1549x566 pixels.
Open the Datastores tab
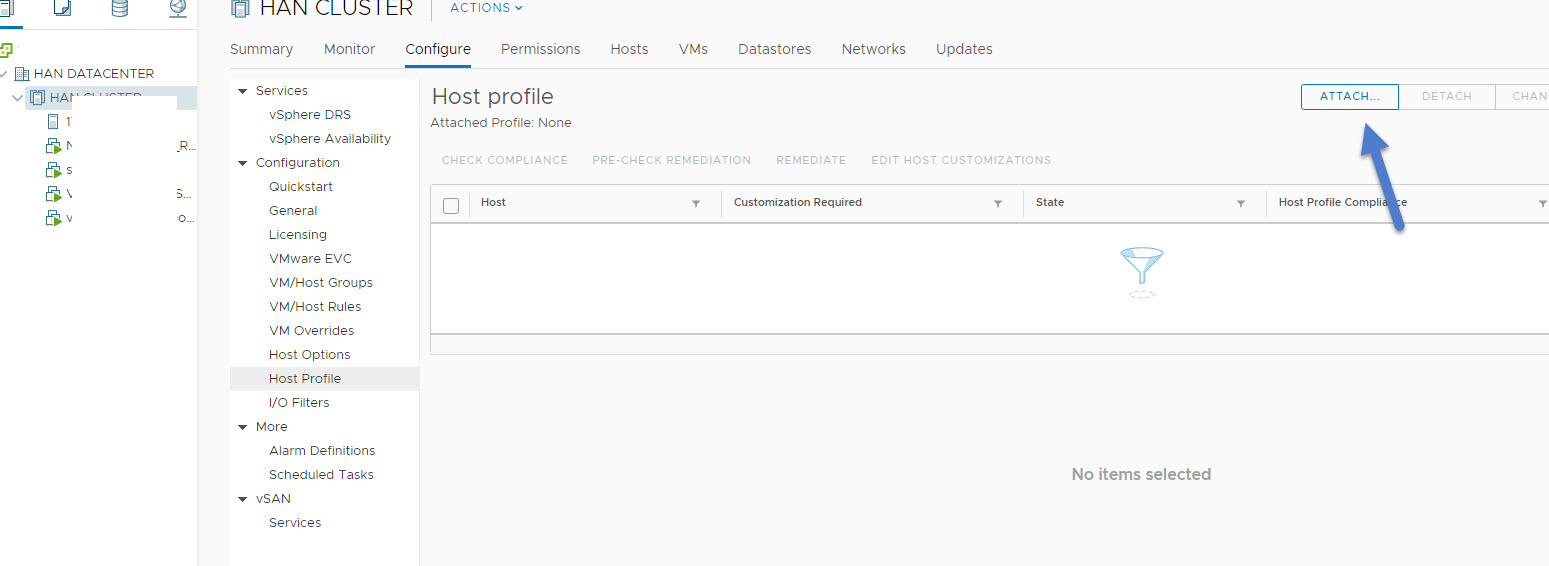click(774, 49)
